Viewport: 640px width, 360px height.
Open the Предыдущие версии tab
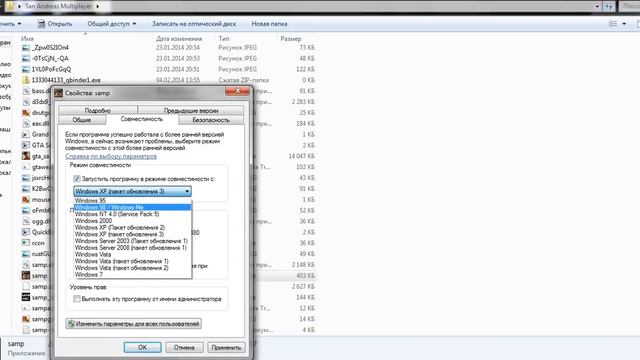(191, 110)
